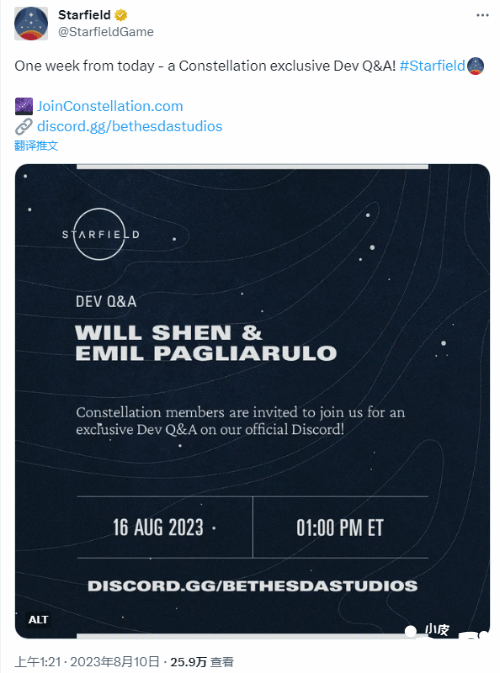Click the 01:00 PM ET time in the image

pyautogui.click(x=340, y=527)
